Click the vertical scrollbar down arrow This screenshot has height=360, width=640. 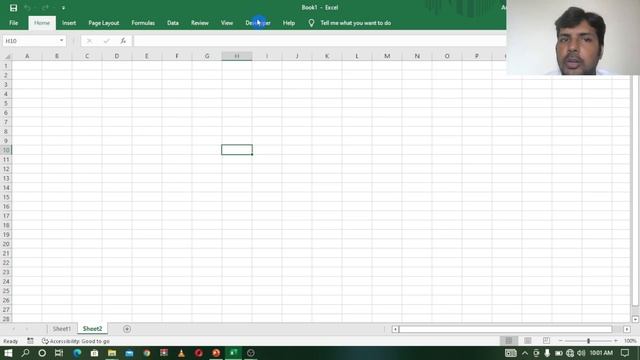(x=635, y=319)
